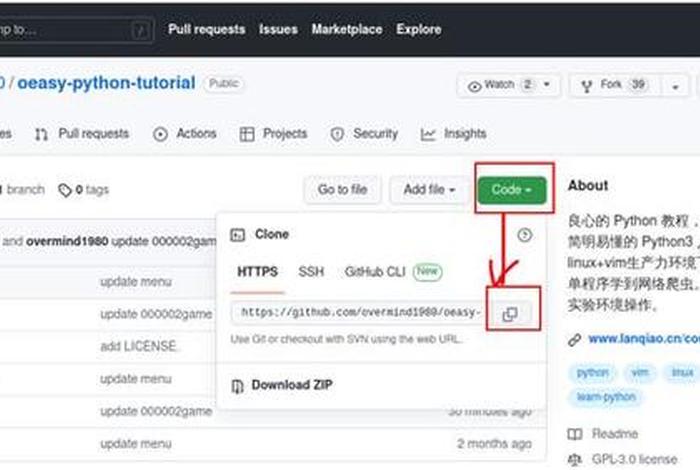Viewport: 700px width, 470px height.
Task: Click the tags label icon
Action: tap(65, 190)
